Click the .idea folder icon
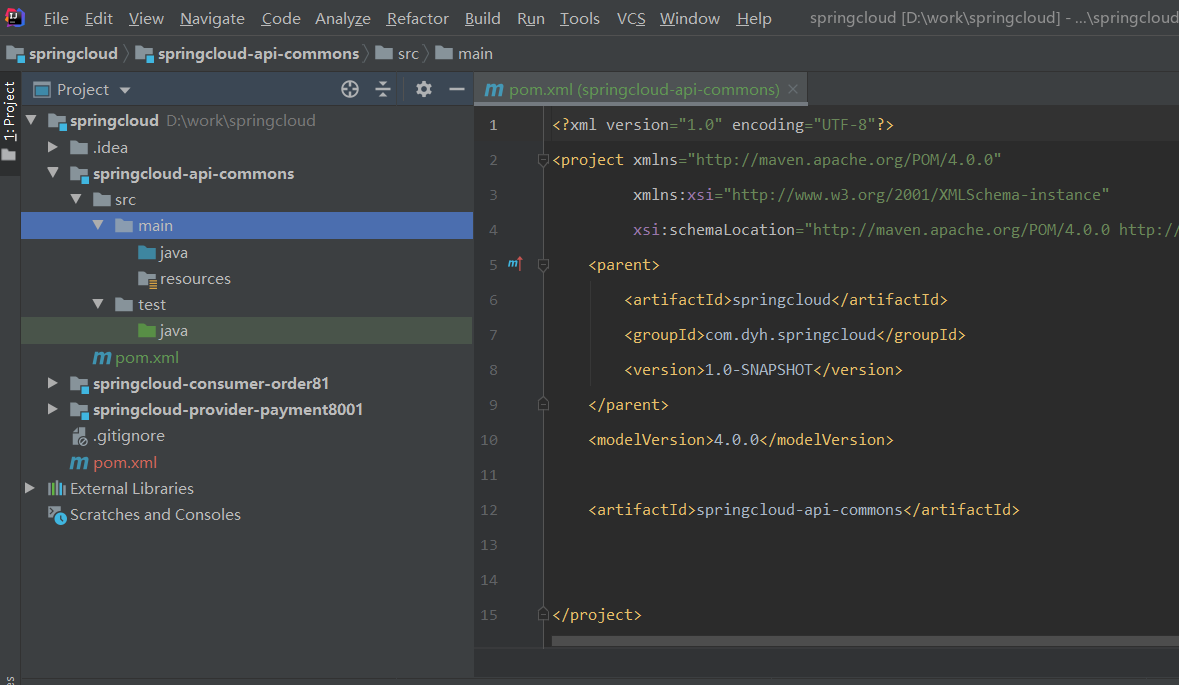The height and width of the screenshot is (685, 1179). pos(79,147)
